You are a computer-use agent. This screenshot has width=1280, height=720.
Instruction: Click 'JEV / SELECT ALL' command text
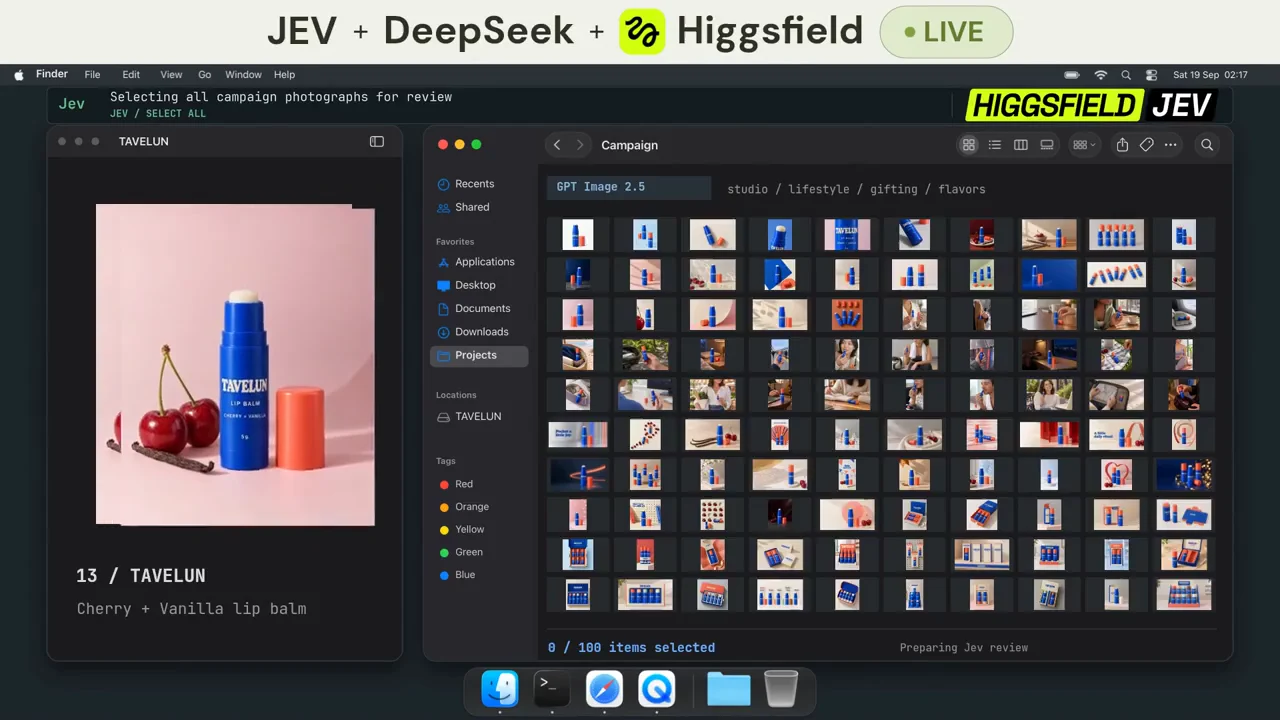158,114
